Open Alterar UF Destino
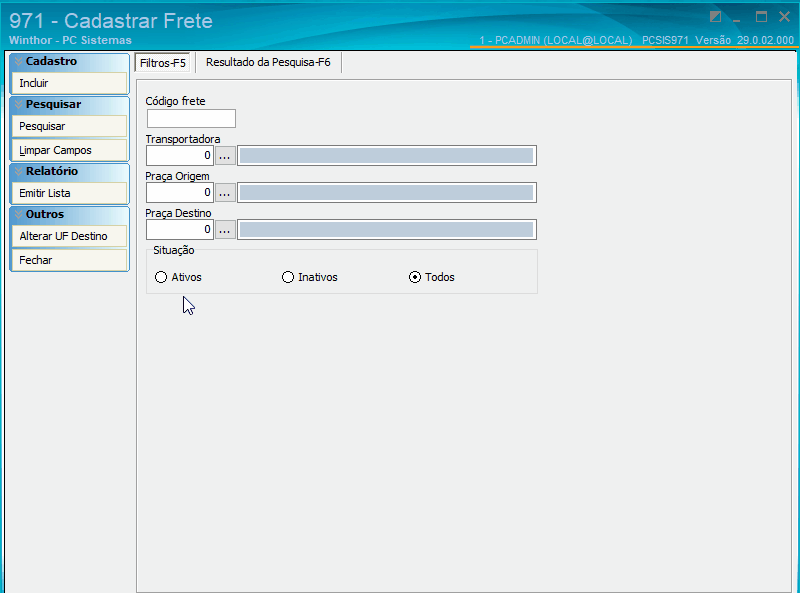Image resolution: width=800 pixels, height=593 pixels. pyautogui.click(x=69, y=236)
